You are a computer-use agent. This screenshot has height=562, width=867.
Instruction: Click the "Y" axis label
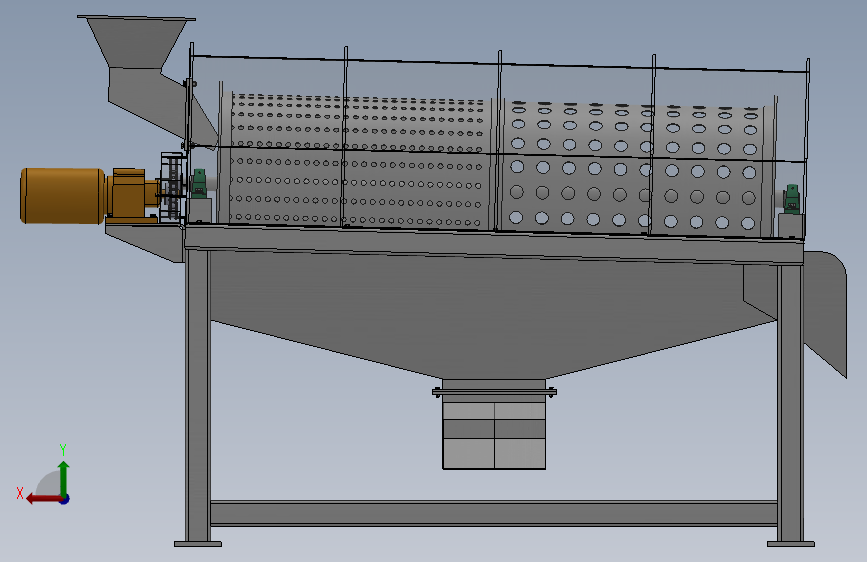63,450
